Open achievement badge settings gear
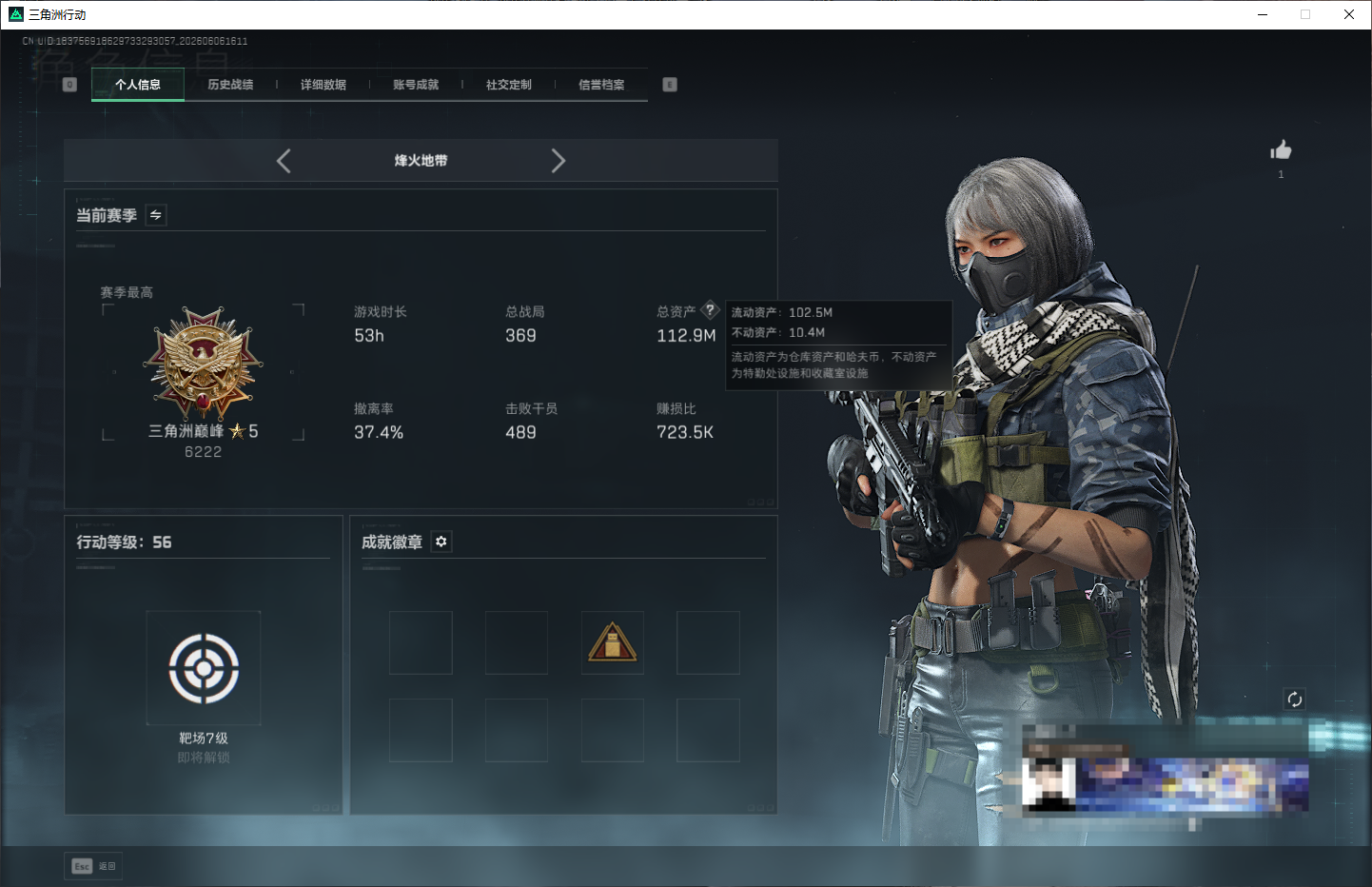 pos(441,542)
